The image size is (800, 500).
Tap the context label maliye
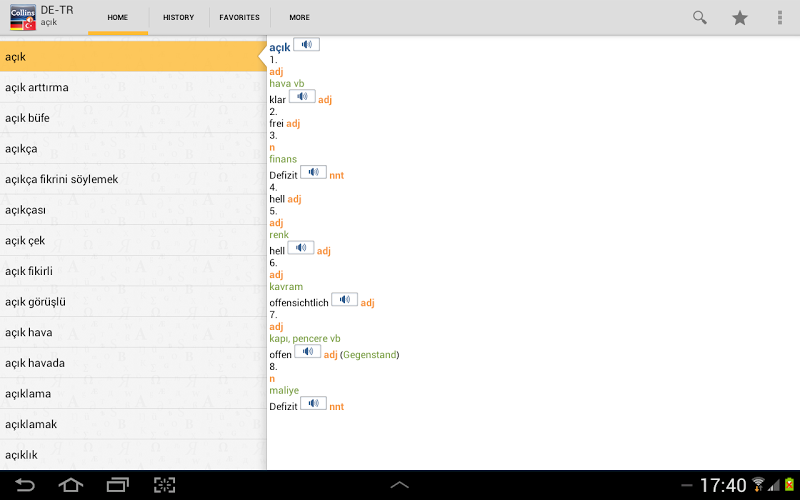(x=284, y=390)
